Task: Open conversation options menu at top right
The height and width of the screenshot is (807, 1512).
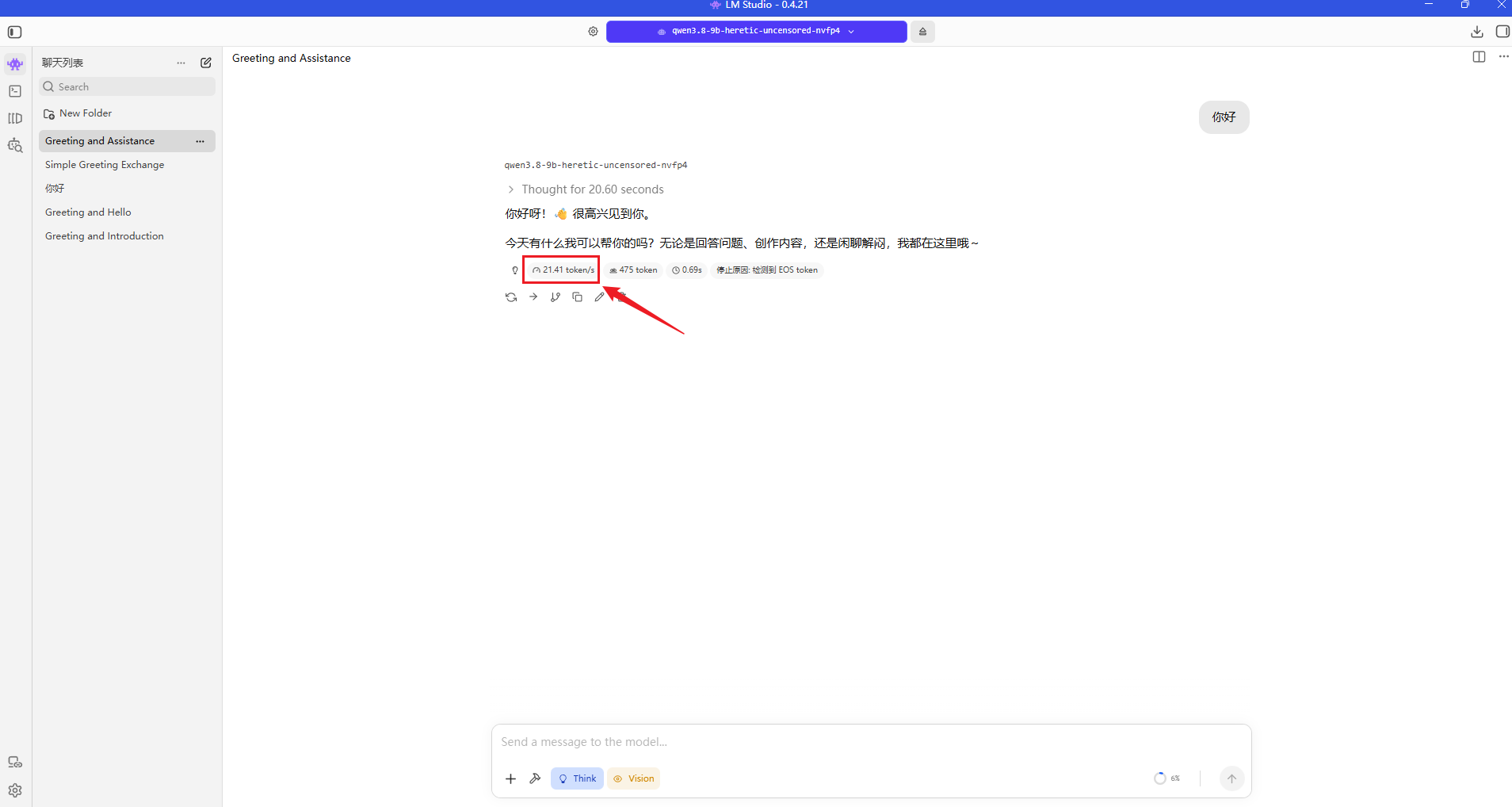Action: pyautogui.click(x=1504, y=57)
